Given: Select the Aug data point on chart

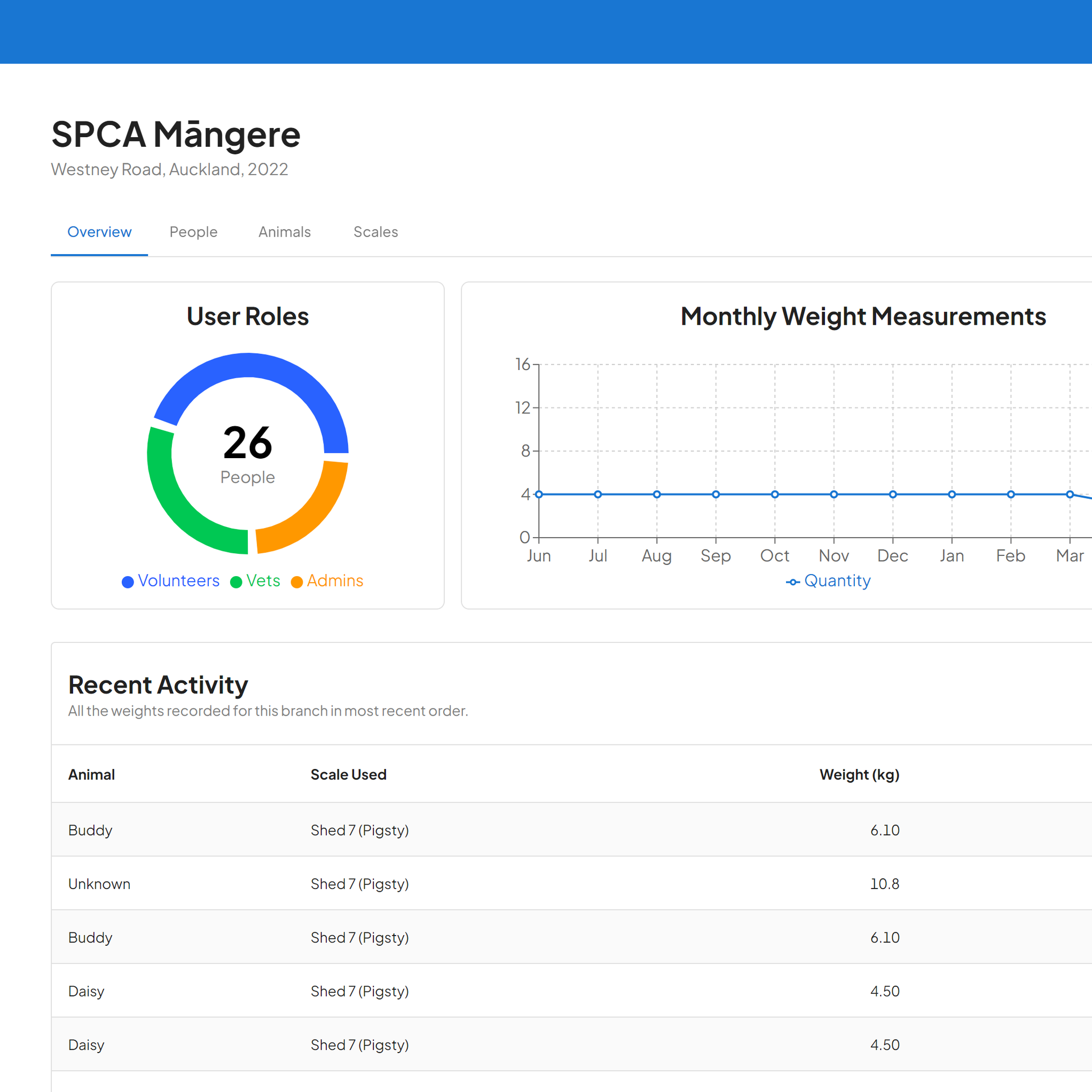Looking at the screenshot, I should pos(657,494).
